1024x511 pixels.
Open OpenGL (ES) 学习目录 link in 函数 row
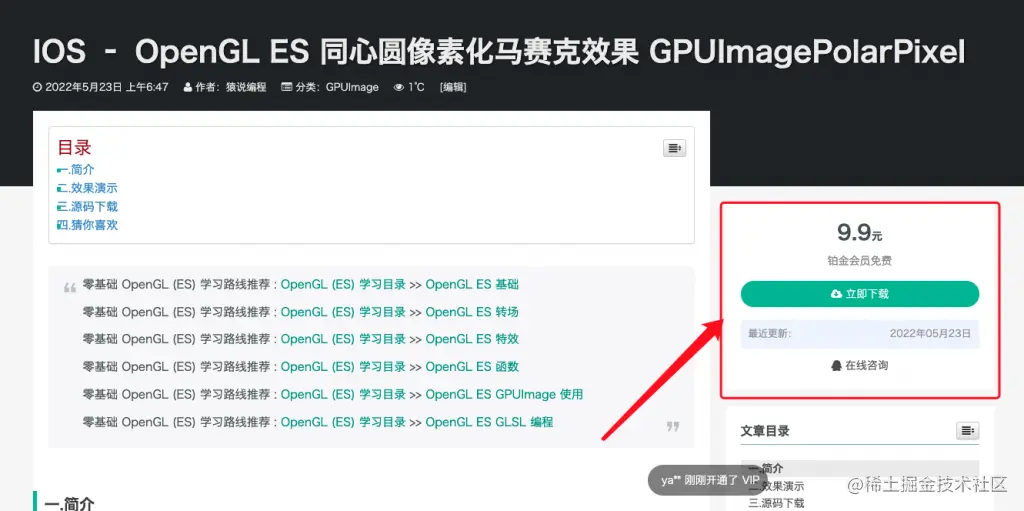[x=344, y=367]
